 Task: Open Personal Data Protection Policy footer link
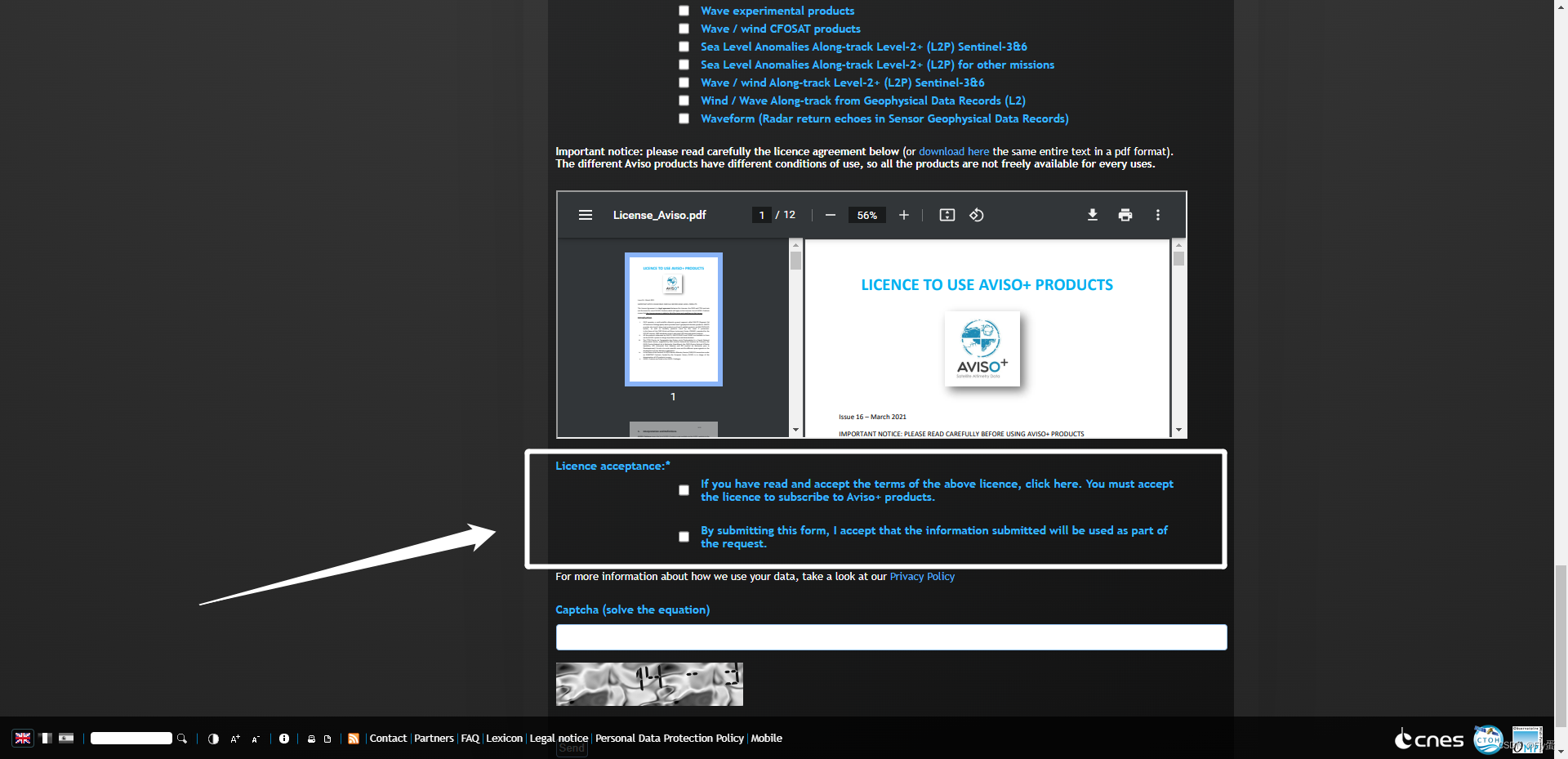[670, 738]
